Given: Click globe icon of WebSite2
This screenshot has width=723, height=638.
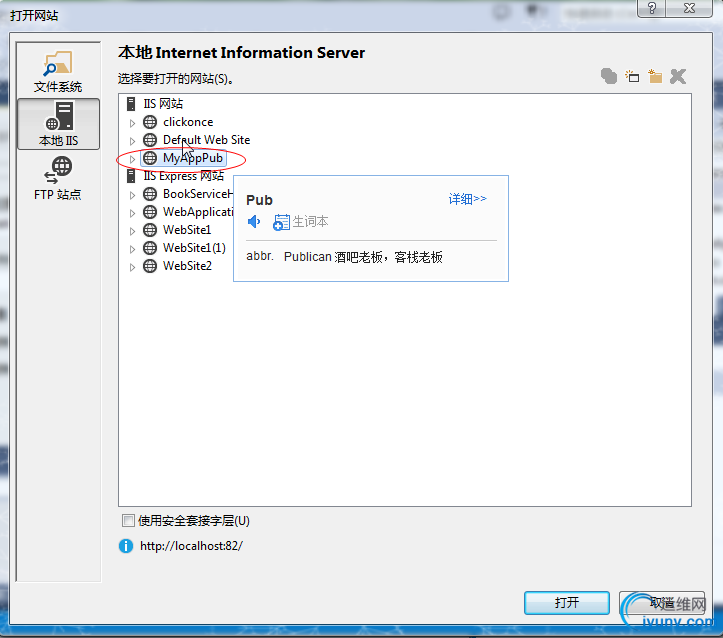Looking at the screenshot, I should click(x=150, y=266).
